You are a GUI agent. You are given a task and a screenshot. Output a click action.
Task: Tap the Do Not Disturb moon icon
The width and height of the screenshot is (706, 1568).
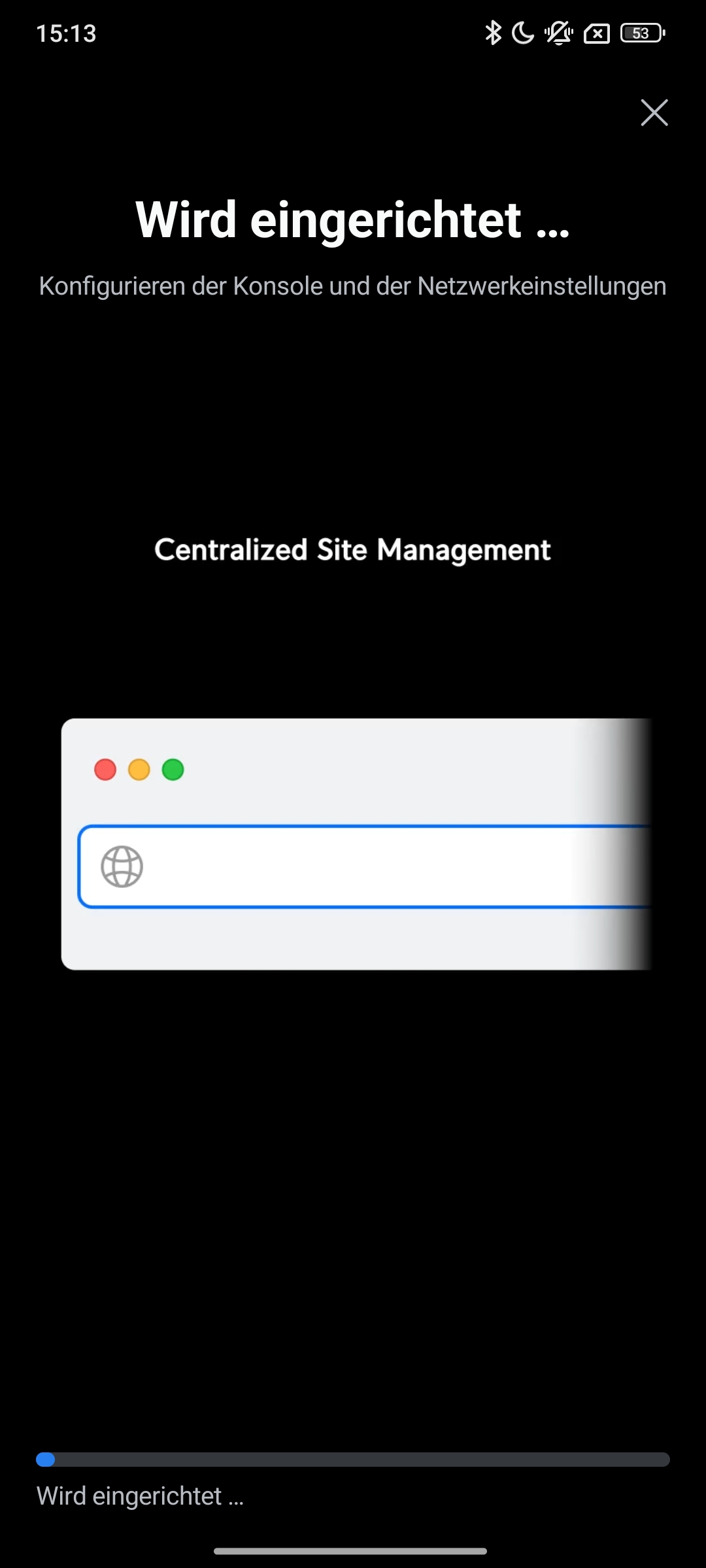coord(522,33)
